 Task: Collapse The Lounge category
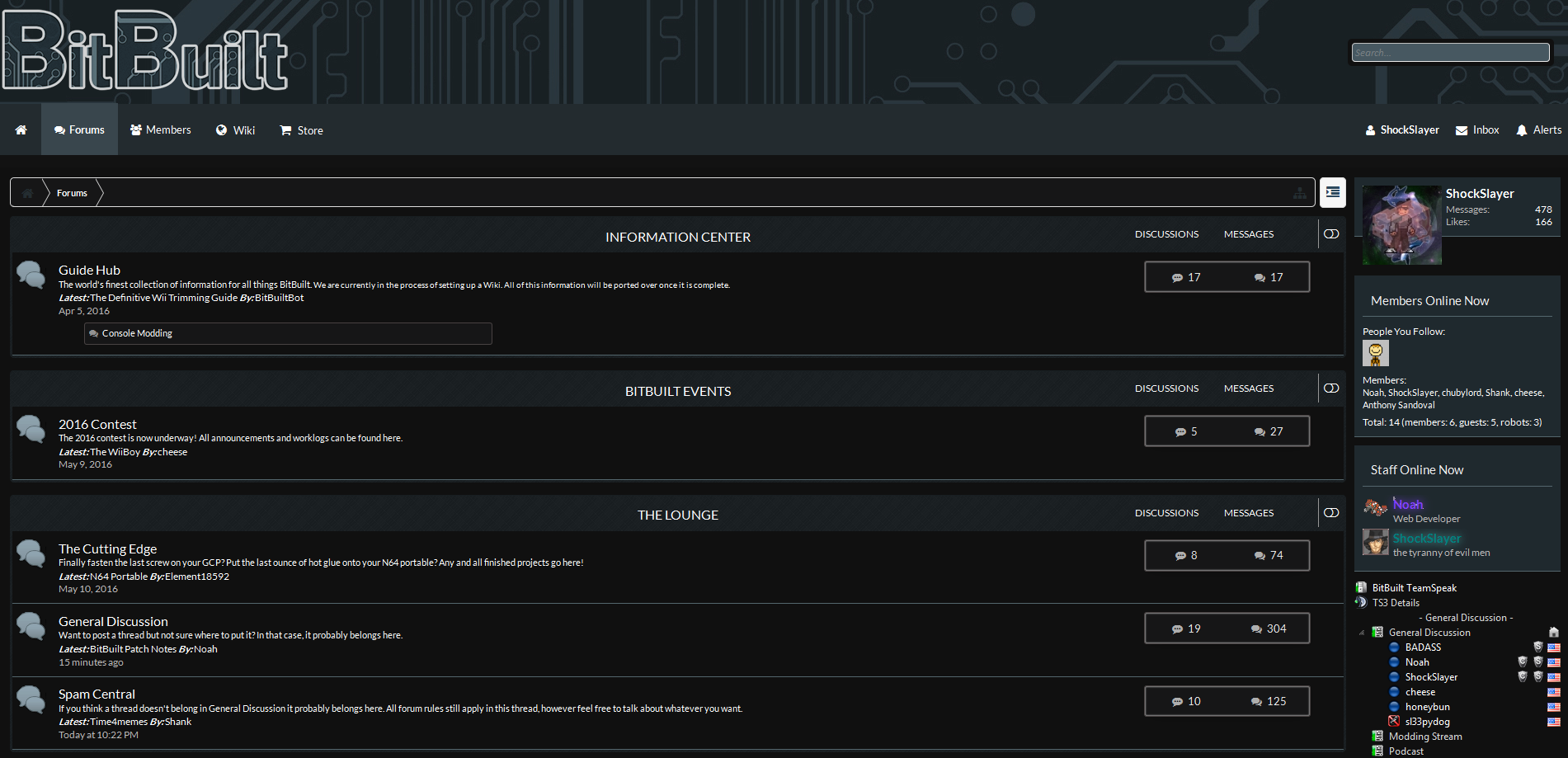click(x=1331, y=513)
